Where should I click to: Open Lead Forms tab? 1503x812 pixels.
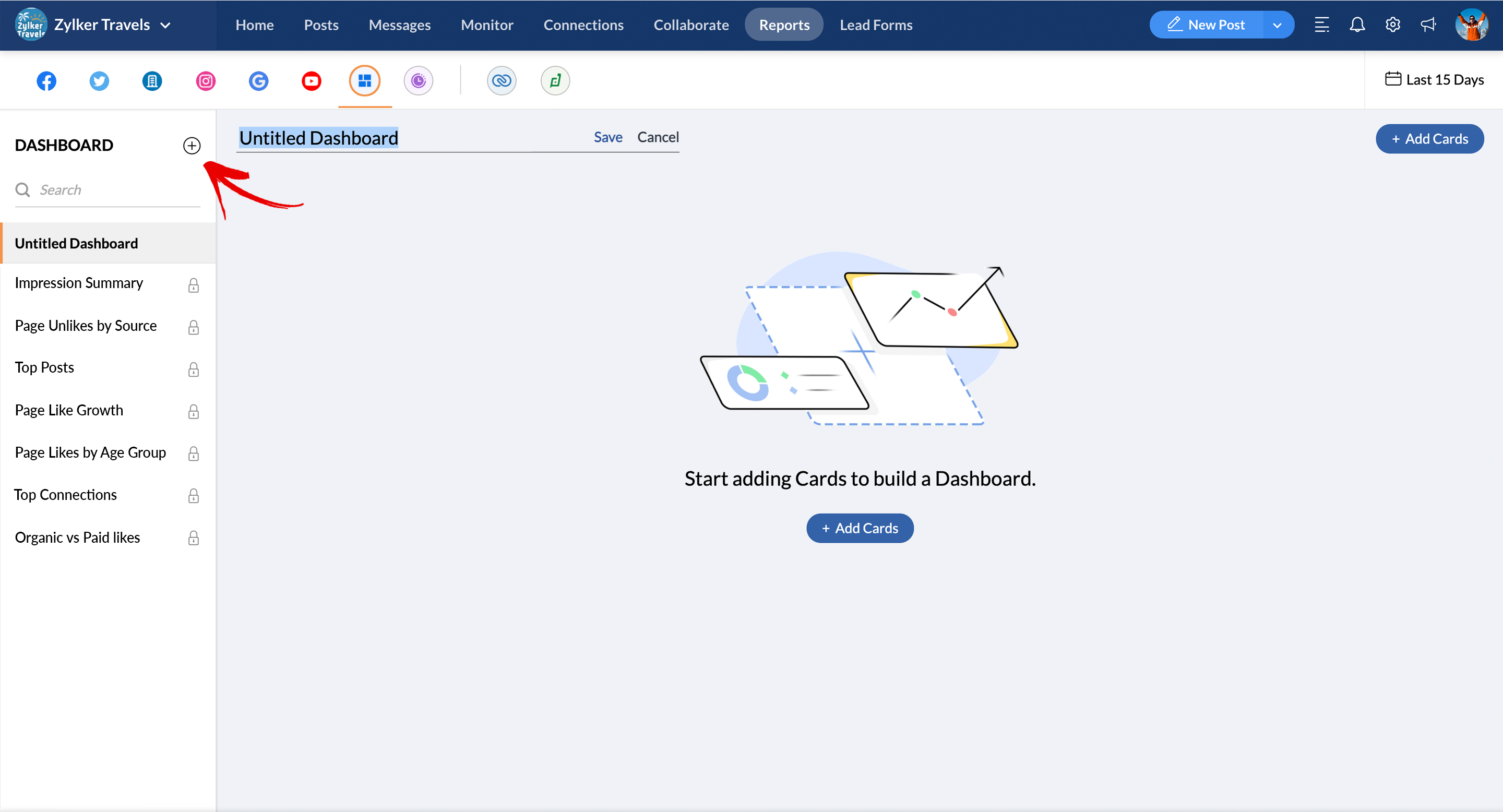point(876,25)
